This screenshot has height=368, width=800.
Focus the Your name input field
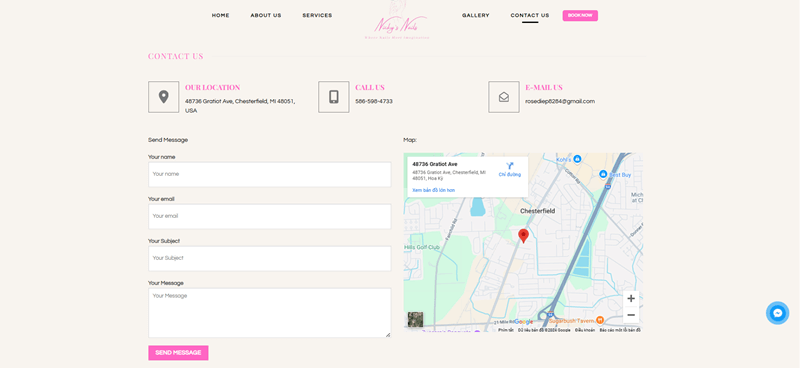(x=269, y=174)
